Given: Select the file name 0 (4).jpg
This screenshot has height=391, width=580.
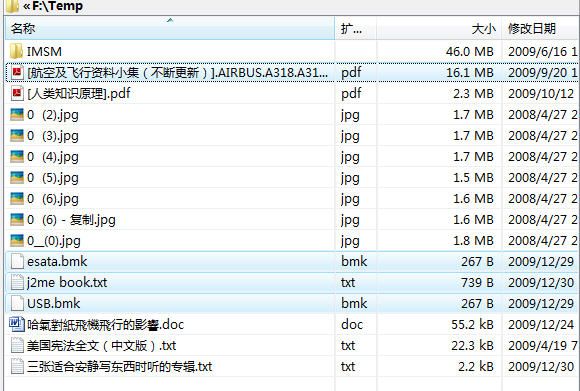Looking at the screenshot, I should [53, 157].
